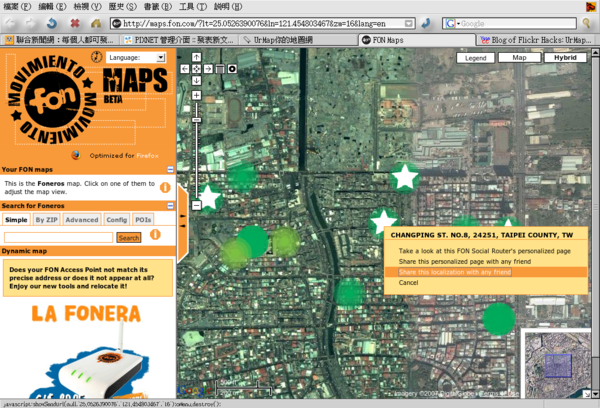Open the 歷史 (S) menu
The height and width of the screenshot is (408, 600).
(x=122, y=7)
